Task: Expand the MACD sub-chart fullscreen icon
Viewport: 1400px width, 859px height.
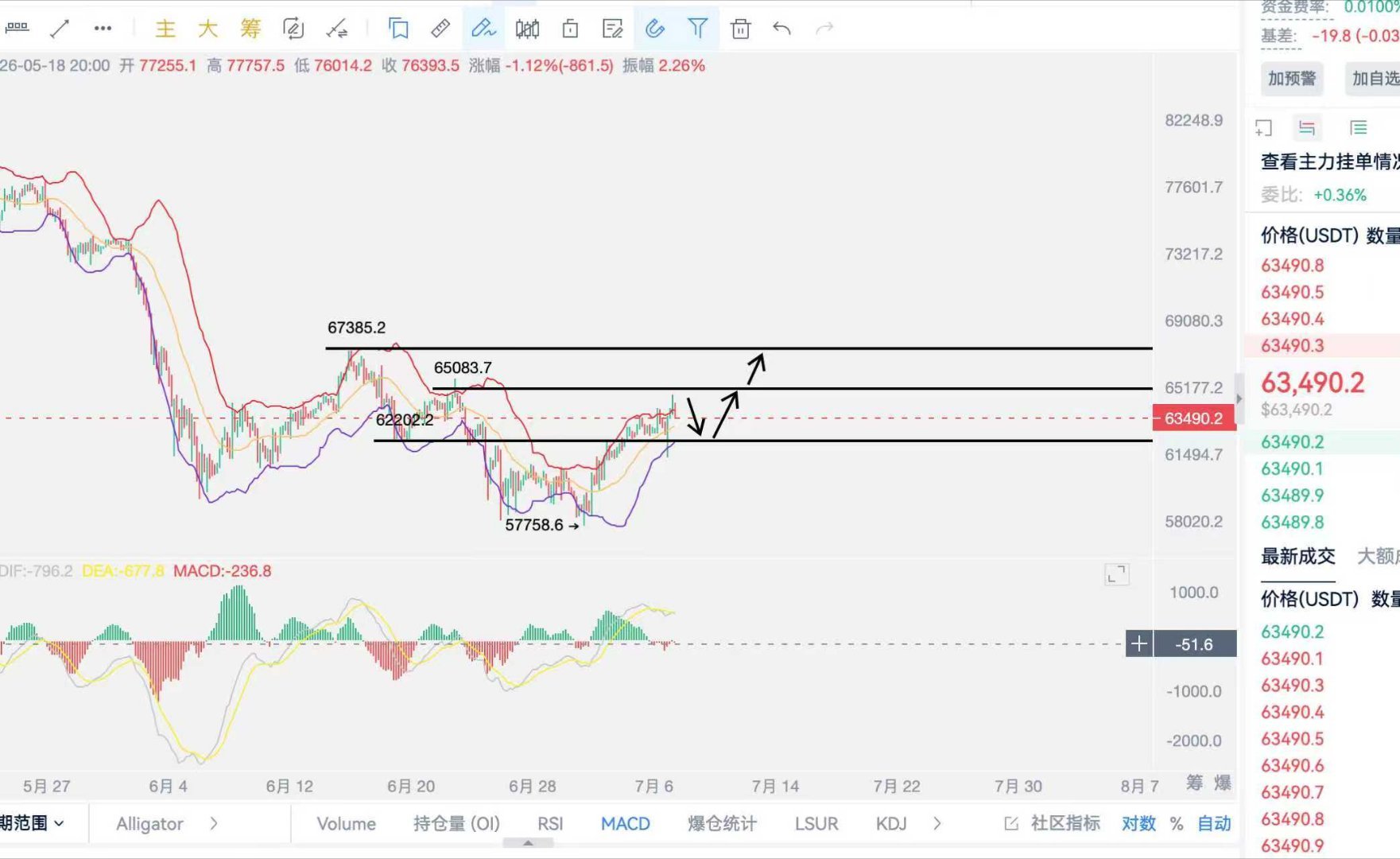Action: tap(1116, 574)
